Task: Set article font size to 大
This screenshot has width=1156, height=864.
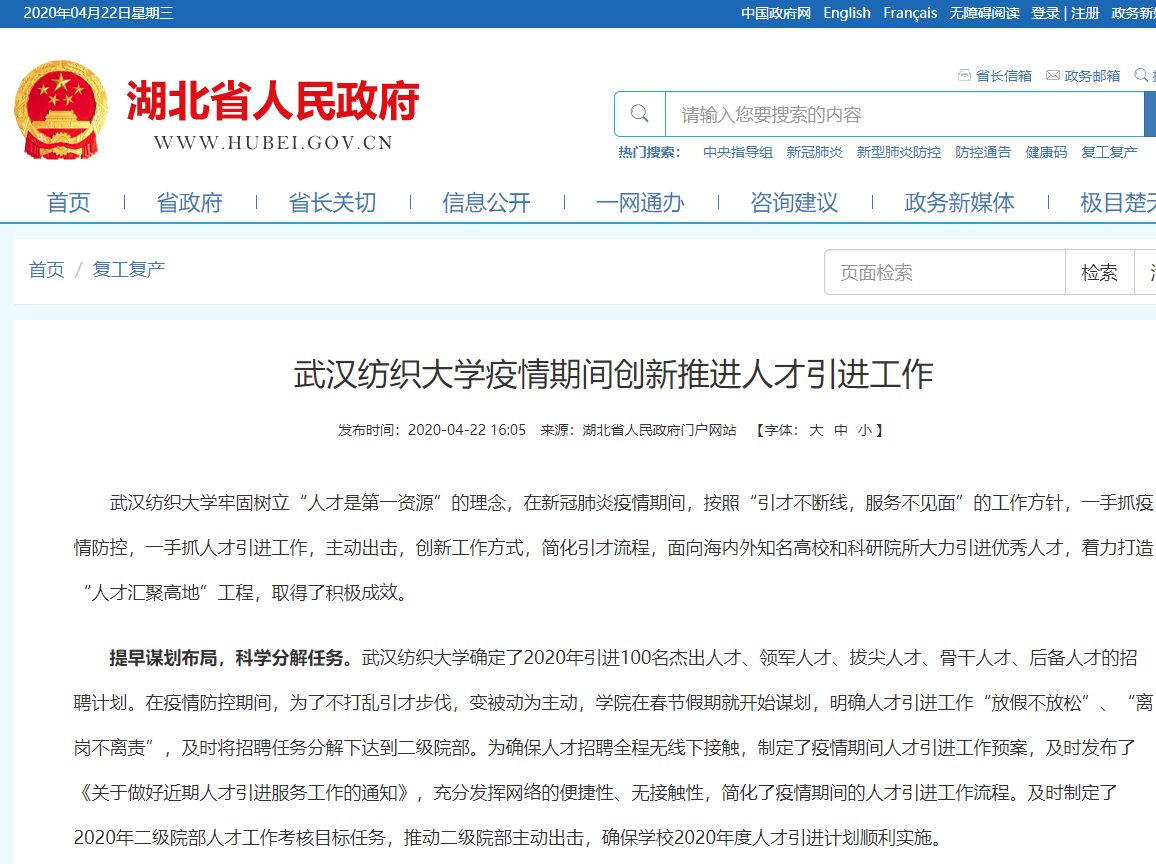Action: (x=816, y=430)
